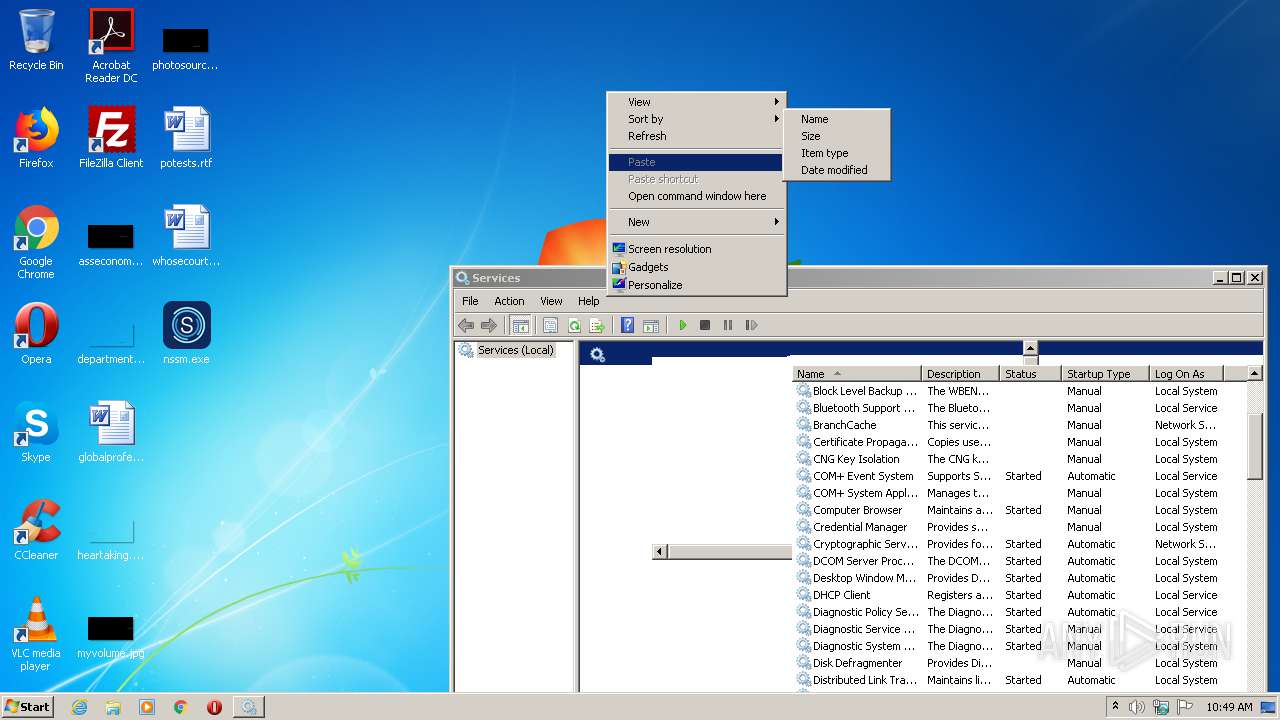Click the green Refresh toolbar icon
The image size is (1280, 720).
tap(574, 325)
